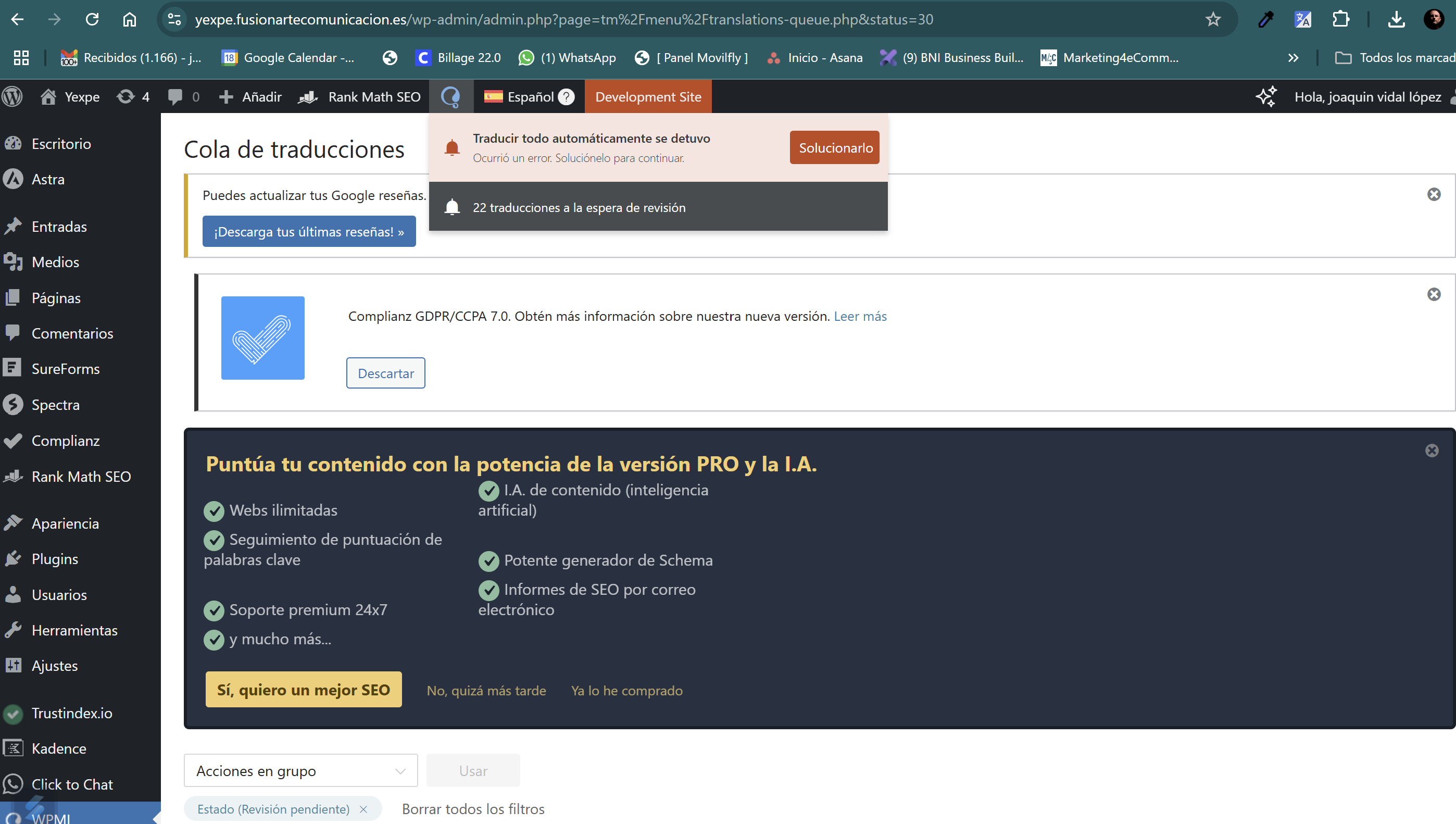This screenshot has height=824, width=1456.
Task: Click the WPML translation status icon in admin bar
Action: click(450, 97)
